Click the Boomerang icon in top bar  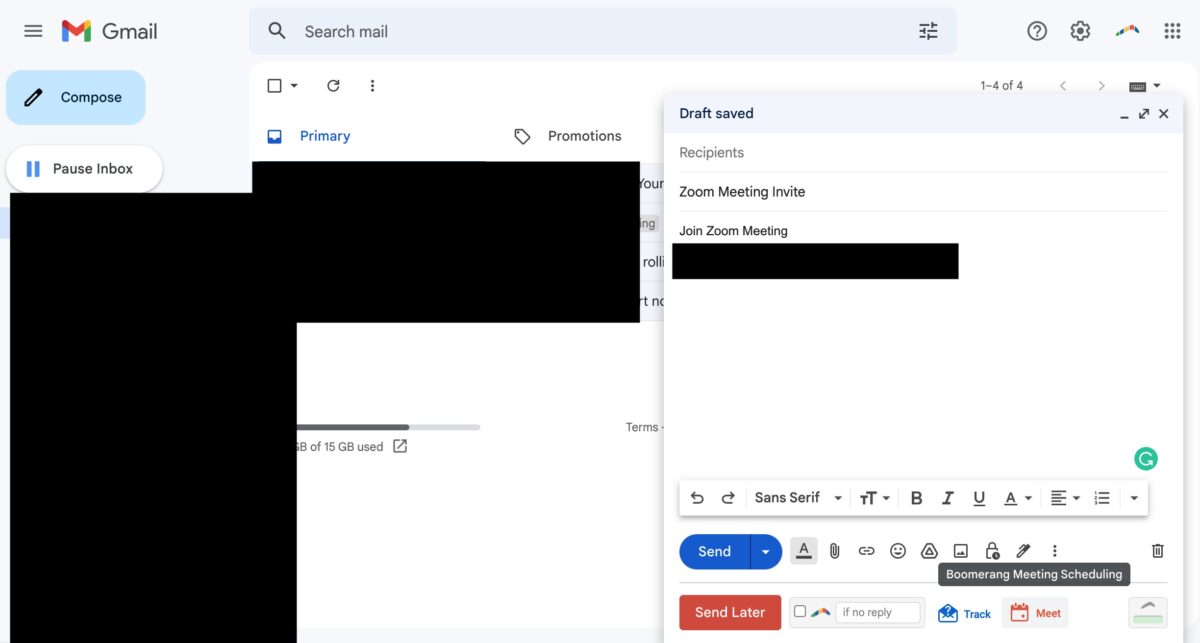coord(1127,31)
